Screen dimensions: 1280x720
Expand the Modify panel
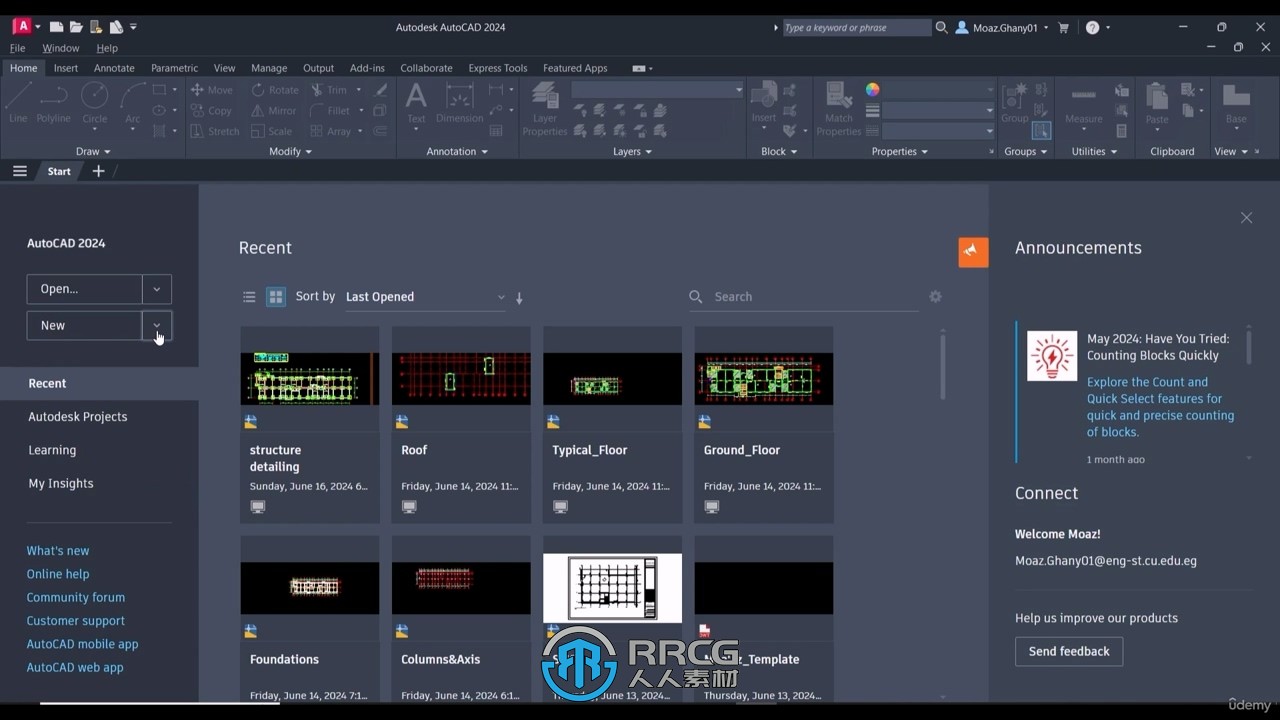(x=291, y=152)
